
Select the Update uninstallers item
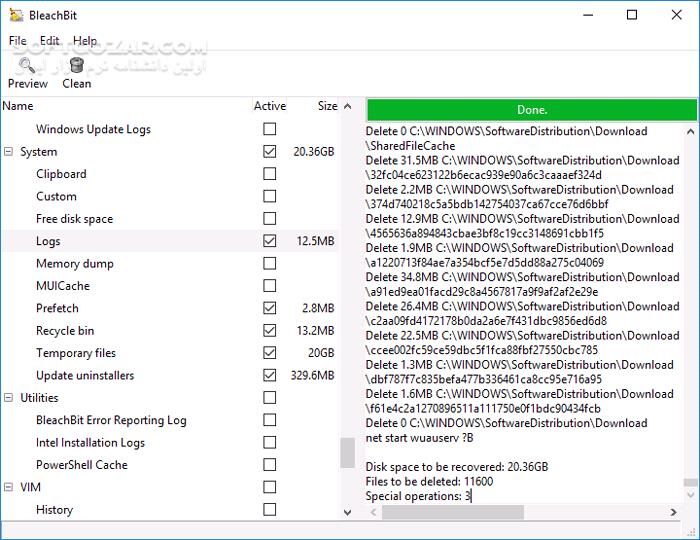(x=85, y=375)
